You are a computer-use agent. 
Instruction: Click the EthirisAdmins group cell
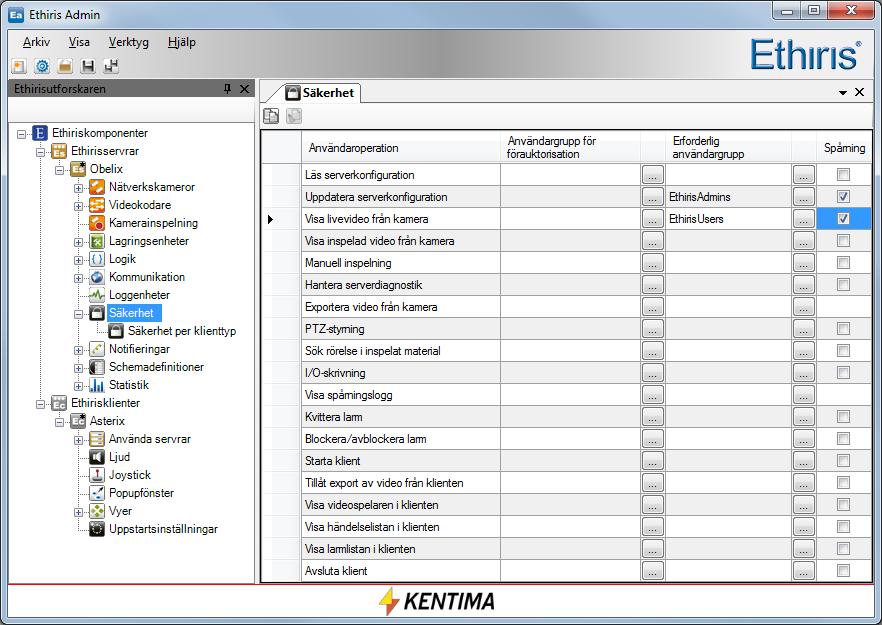click(728, 197)
